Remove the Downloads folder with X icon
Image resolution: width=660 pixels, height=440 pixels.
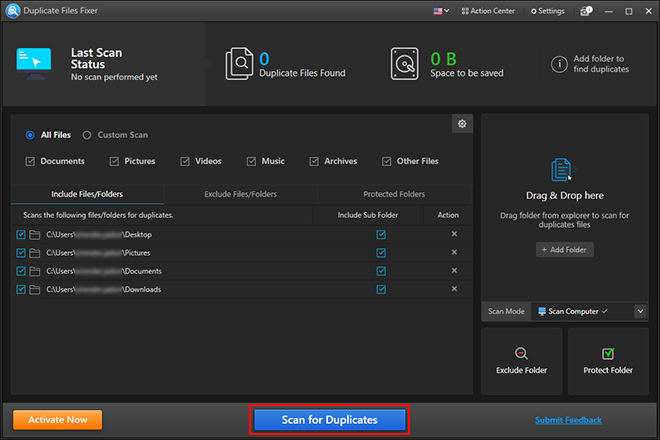(x=454, y=290)
